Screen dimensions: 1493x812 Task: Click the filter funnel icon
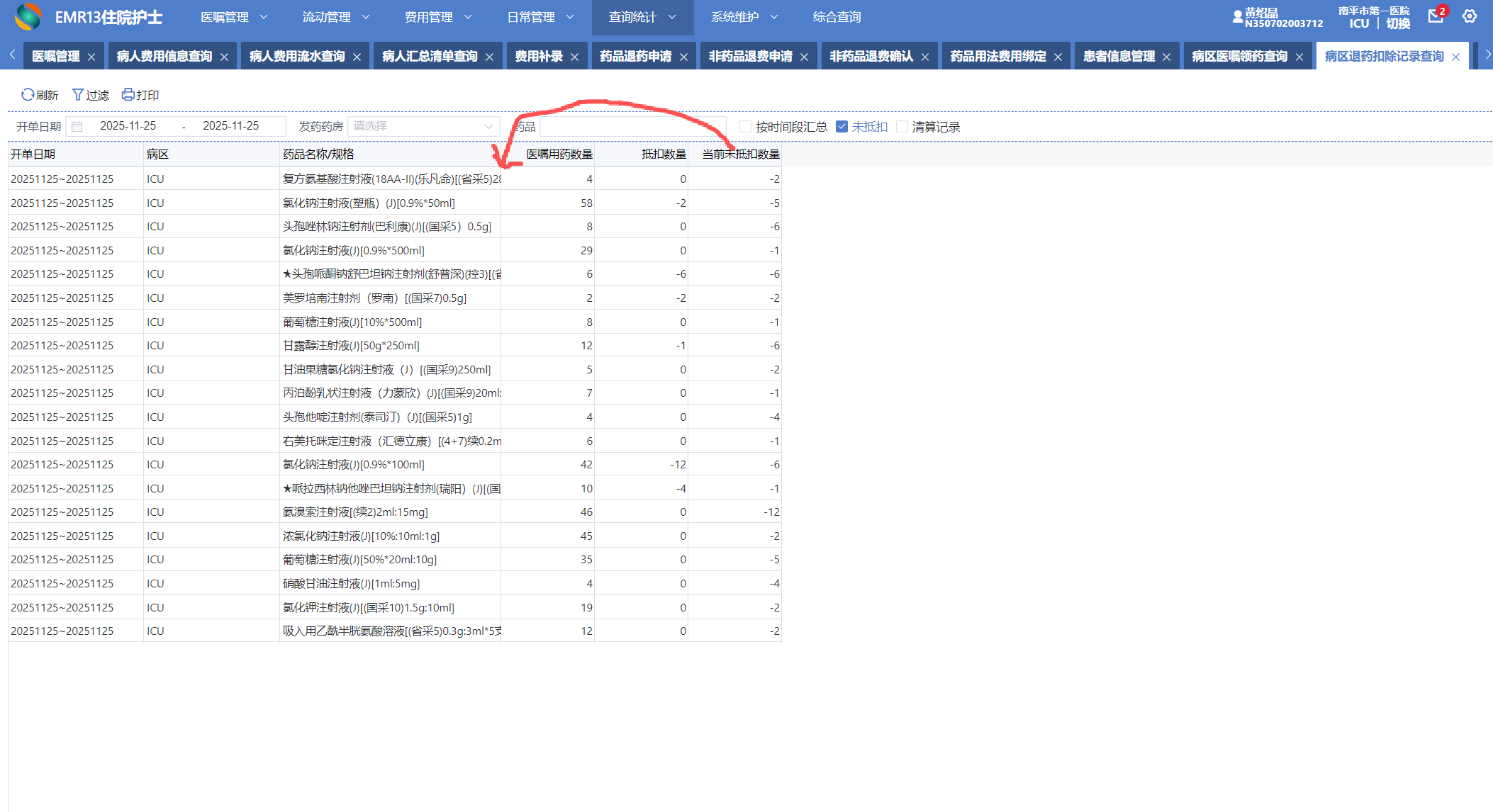tap(78, 95)
